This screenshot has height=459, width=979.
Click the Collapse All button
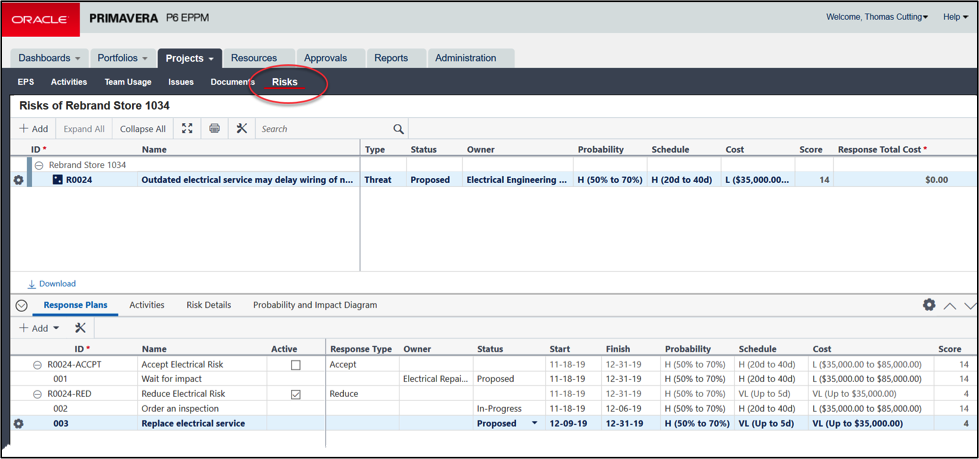(143, 129)
